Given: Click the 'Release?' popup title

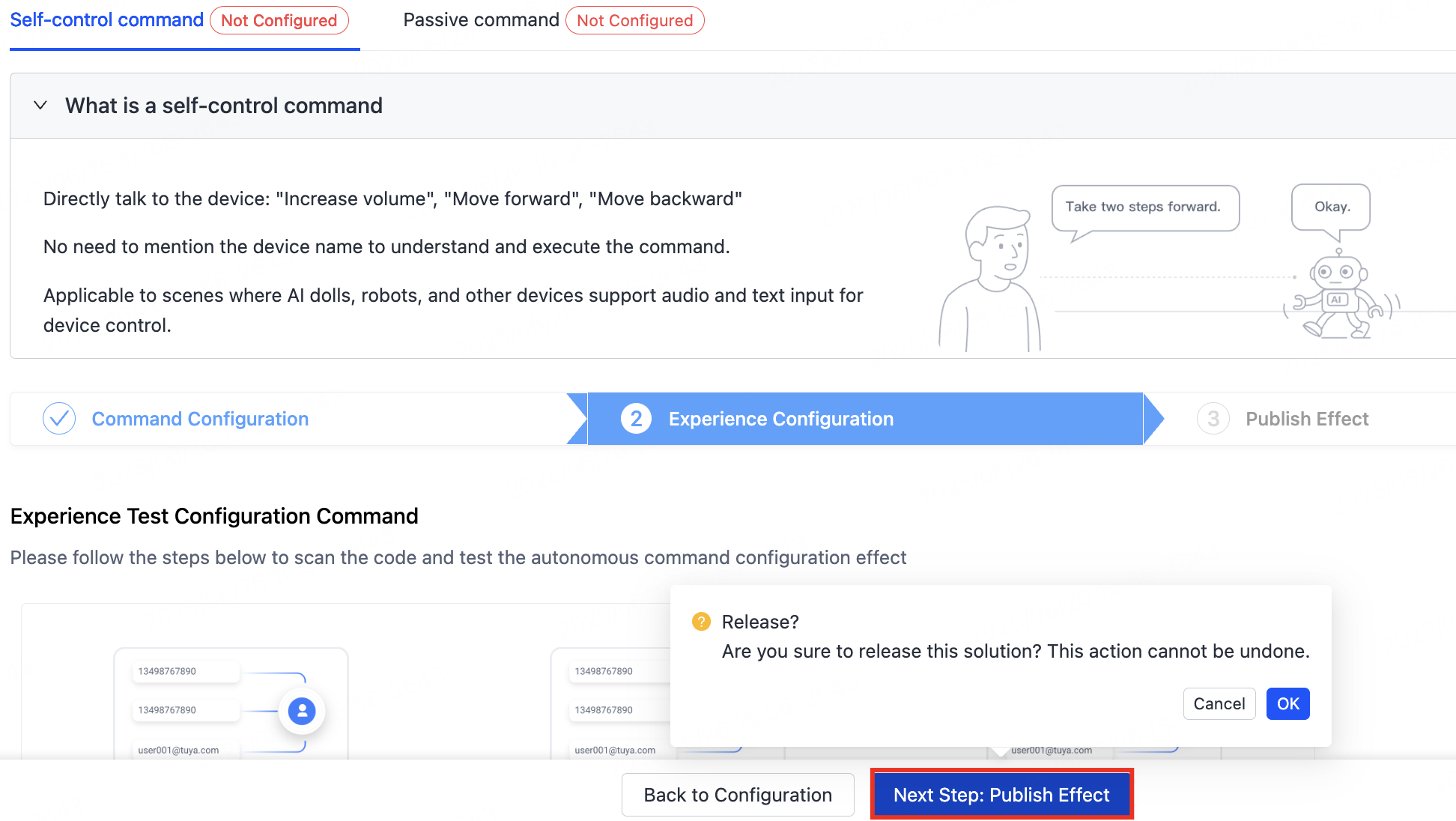Looking at the screenshot, I should 760,622.
